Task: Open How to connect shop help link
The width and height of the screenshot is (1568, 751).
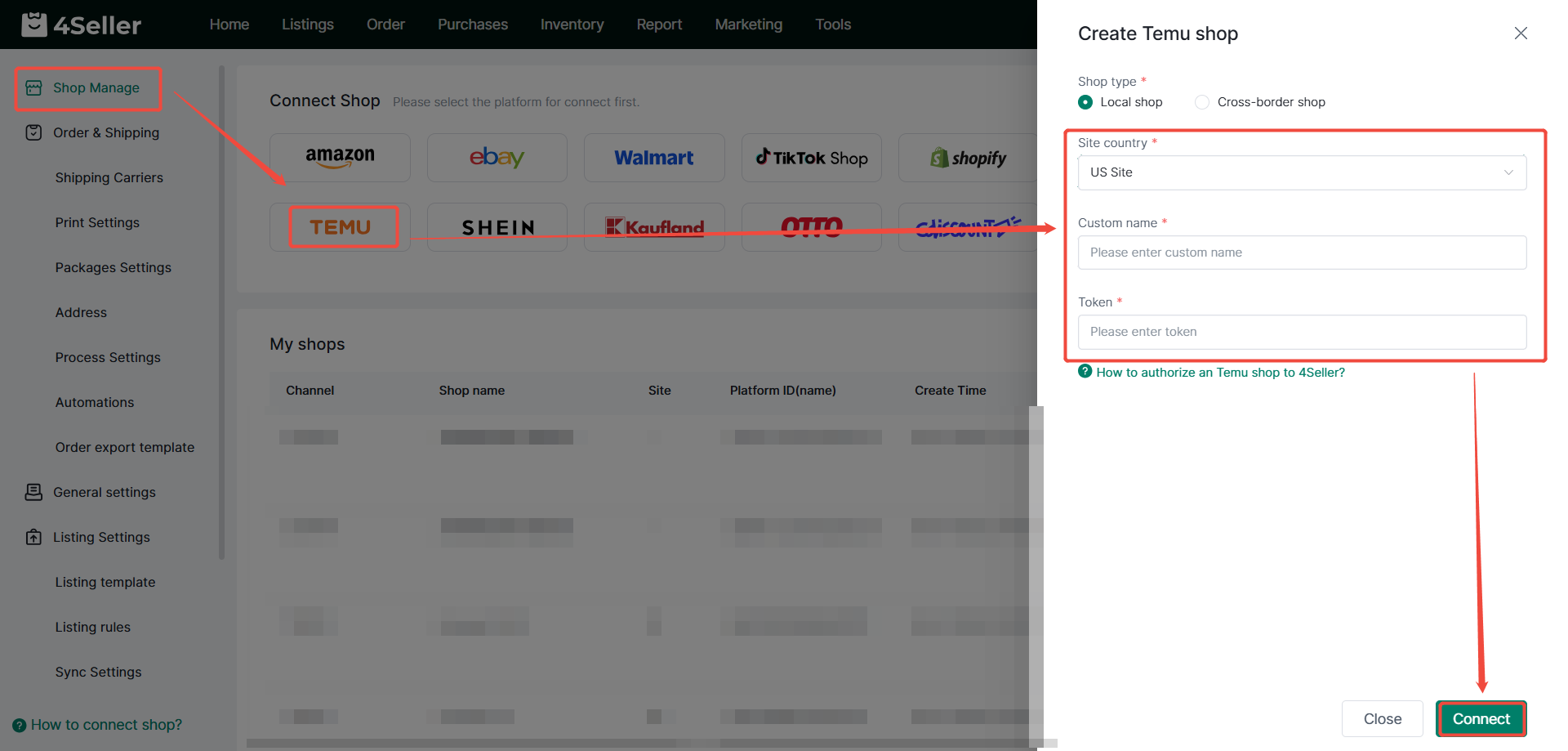Action: pyautogui.click(x=106, y=725)
